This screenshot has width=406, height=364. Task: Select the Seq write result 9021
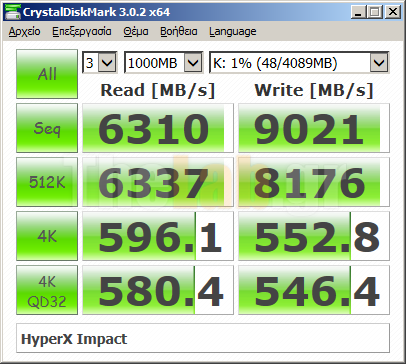(314, 128)
